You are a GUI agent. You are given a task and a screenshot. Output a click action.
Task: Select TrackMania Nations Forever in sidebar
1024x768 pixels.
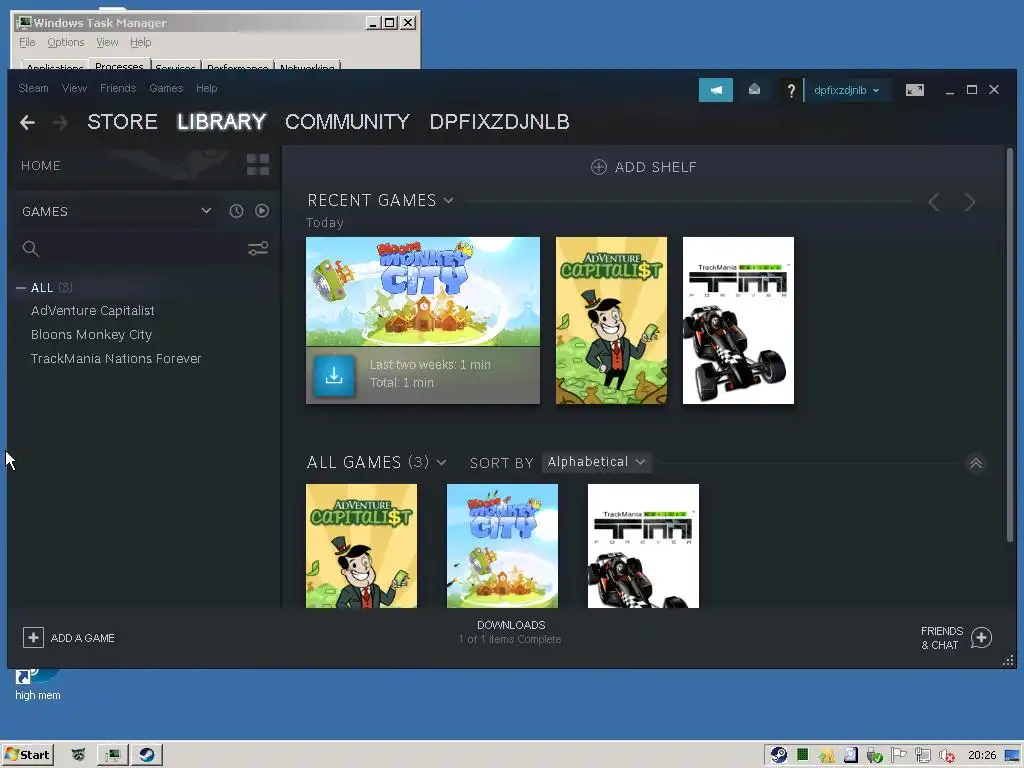(x=116, y=359)
